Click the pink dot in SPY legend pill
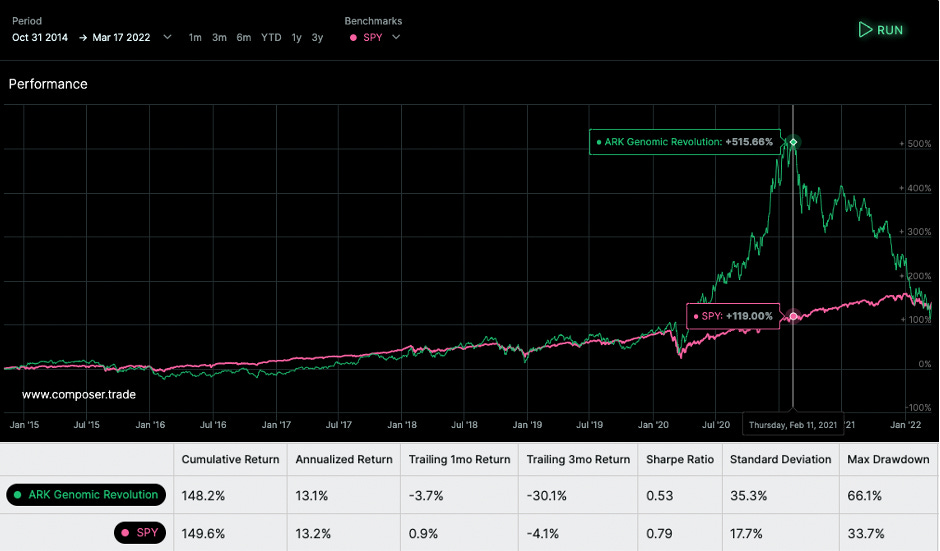940x551 pixels. point(125,532)
